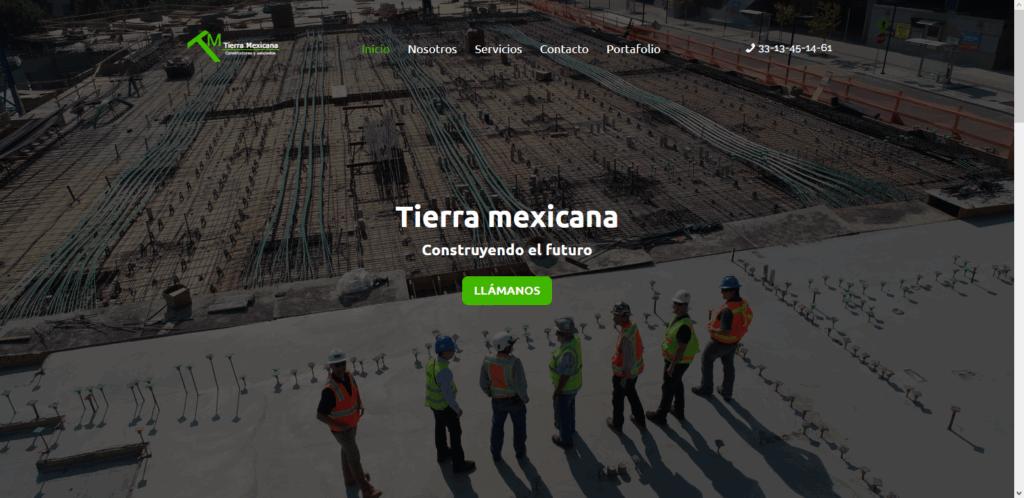The width and height of the screenshot is (1024, 498).
Task: Click the orange safety barrier fence
Action: pyautogui.click(x=900, y=100)
